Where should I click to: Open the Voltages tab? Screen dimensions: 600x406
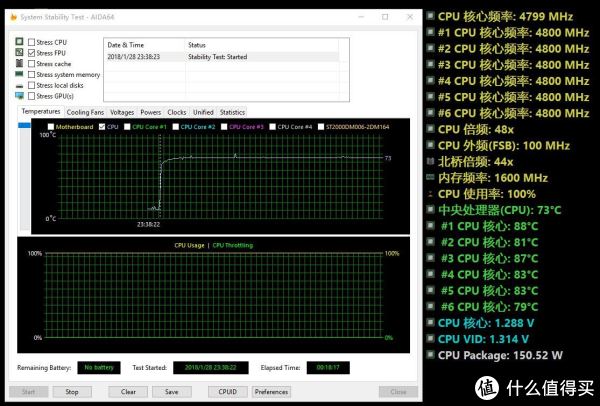click(x=122, y=112)
